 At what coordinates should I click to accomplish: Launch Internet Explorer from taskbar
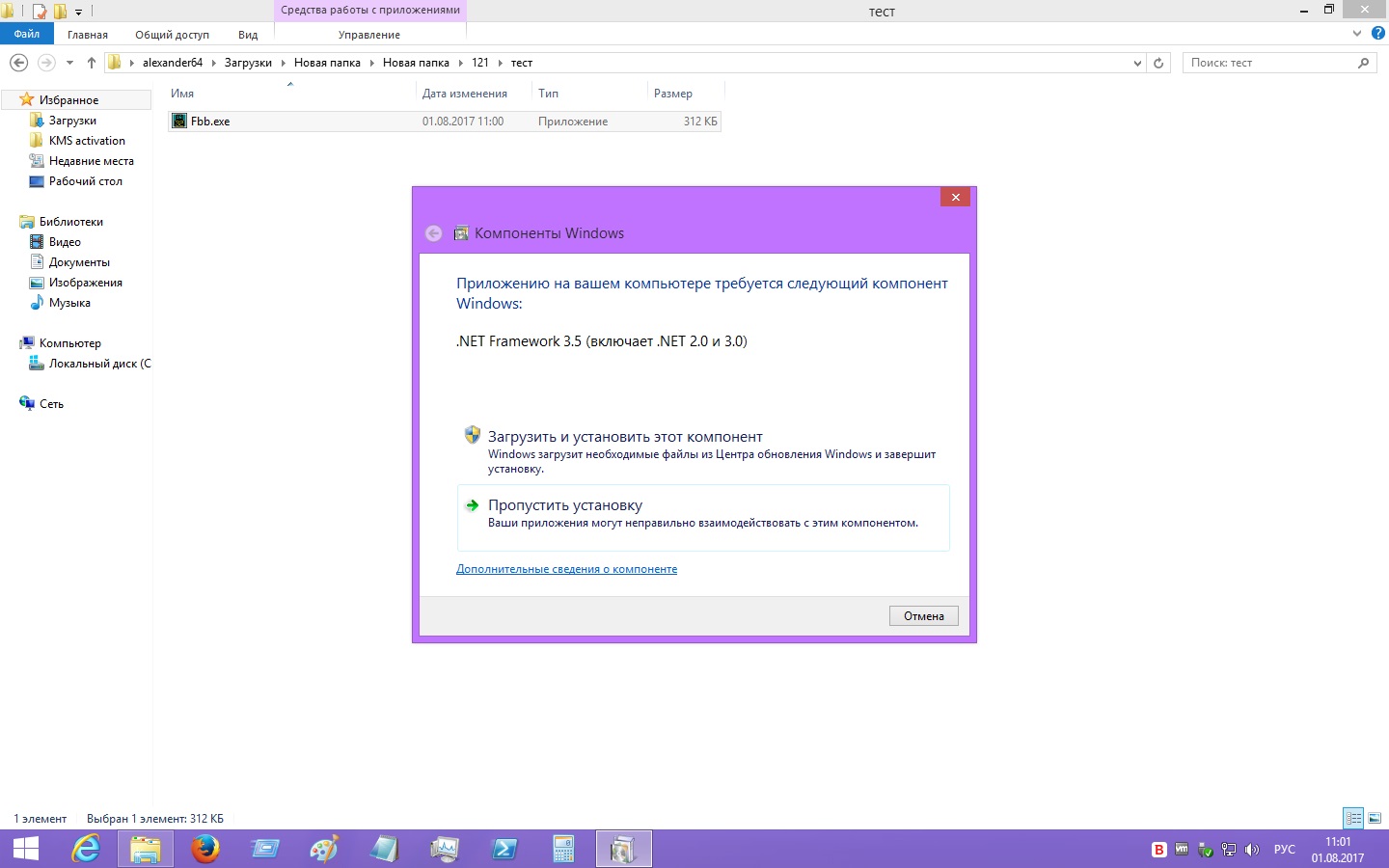[x=86, y=849]
